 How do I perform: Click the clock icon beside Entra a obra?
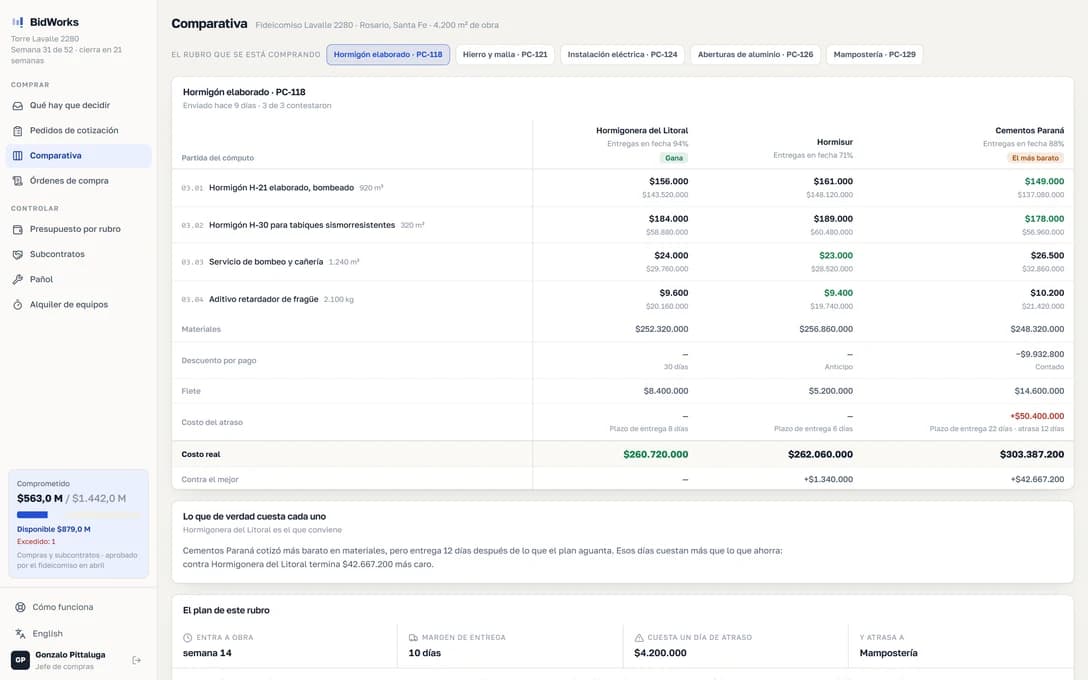[x=187, y=638]
